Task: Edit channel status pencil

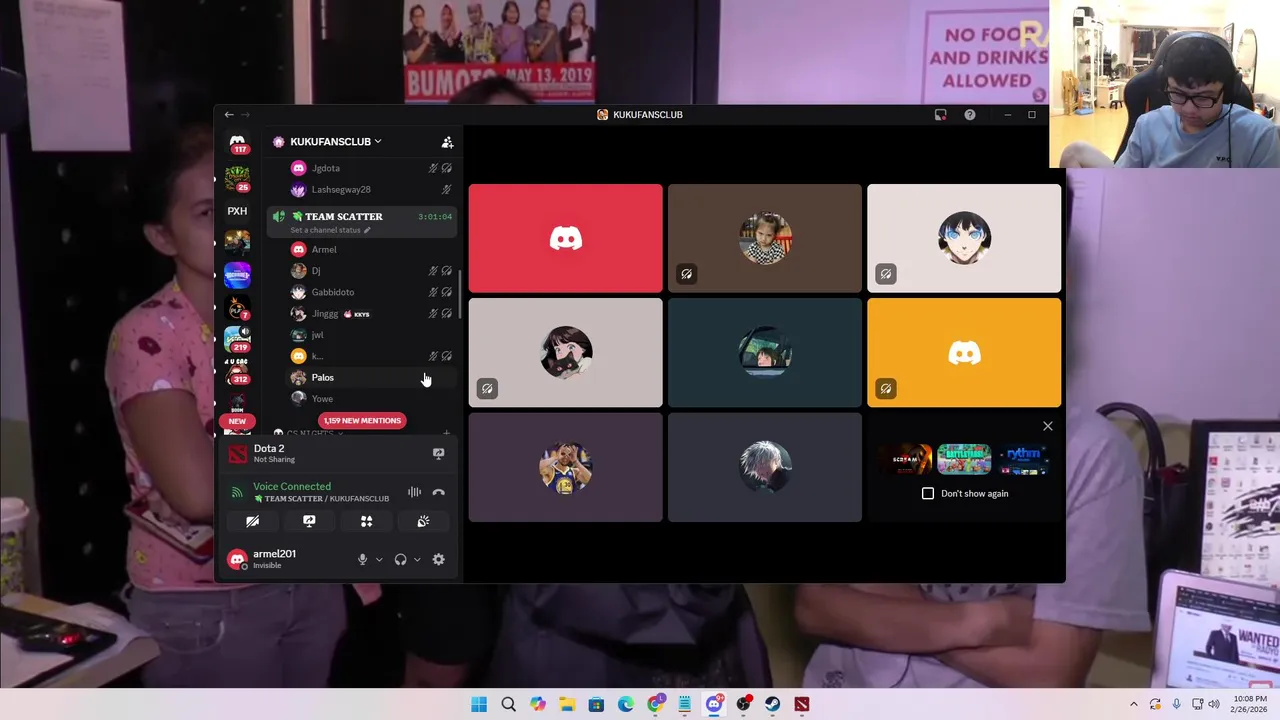Action: tap(367, 230)
